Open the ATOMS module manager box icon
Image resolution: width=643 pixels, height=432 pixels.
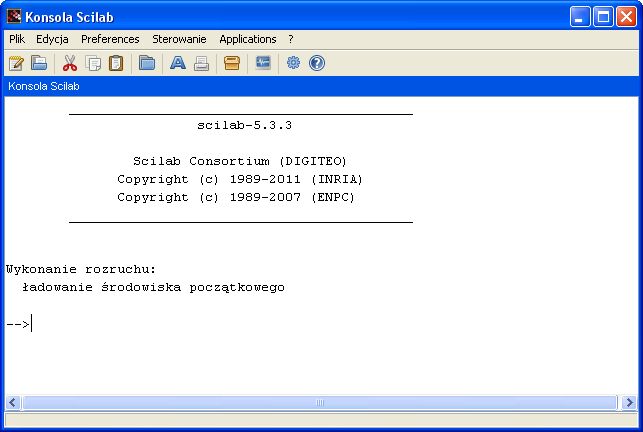click(232, 63)
